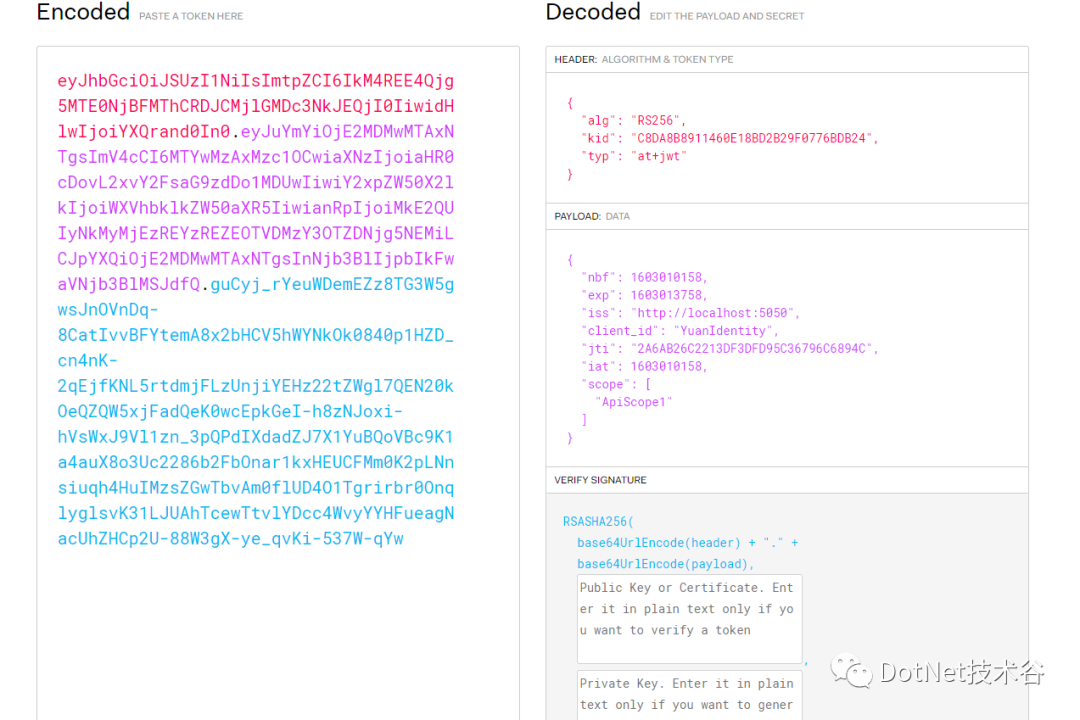Click the base64UrlEncode(header) line
1080x720 pixels.
687,543
